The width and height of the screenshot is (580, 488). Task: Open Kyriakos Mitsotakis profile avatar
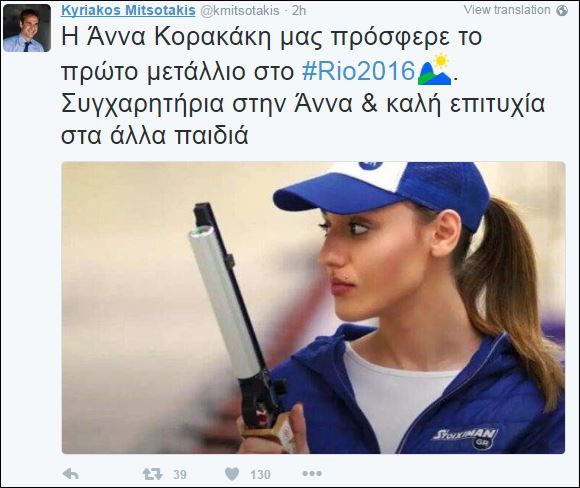point(27,28)
